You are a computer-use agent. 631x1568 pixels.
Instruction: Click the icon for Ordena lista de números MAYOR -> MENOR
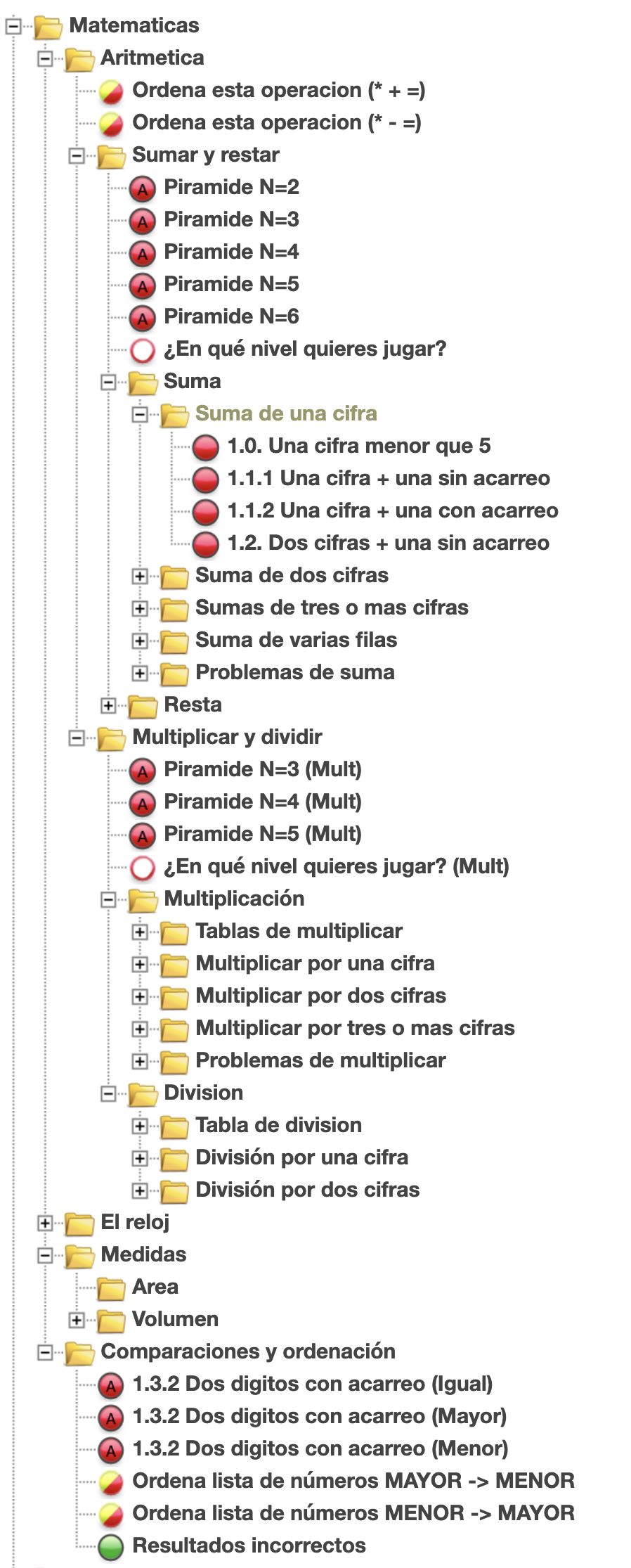point(111,1482)
